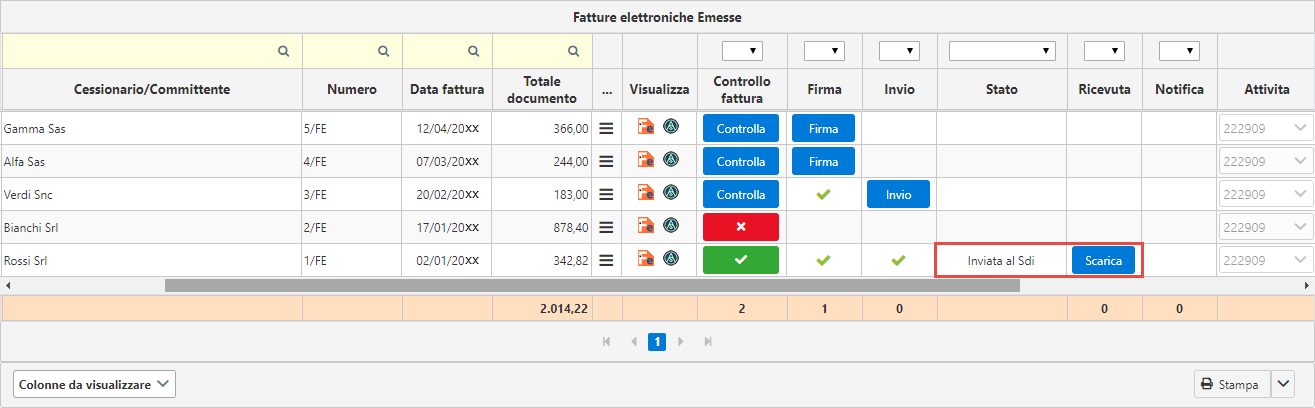Open Controllo fattura filter dropdown

coord(743,50)
